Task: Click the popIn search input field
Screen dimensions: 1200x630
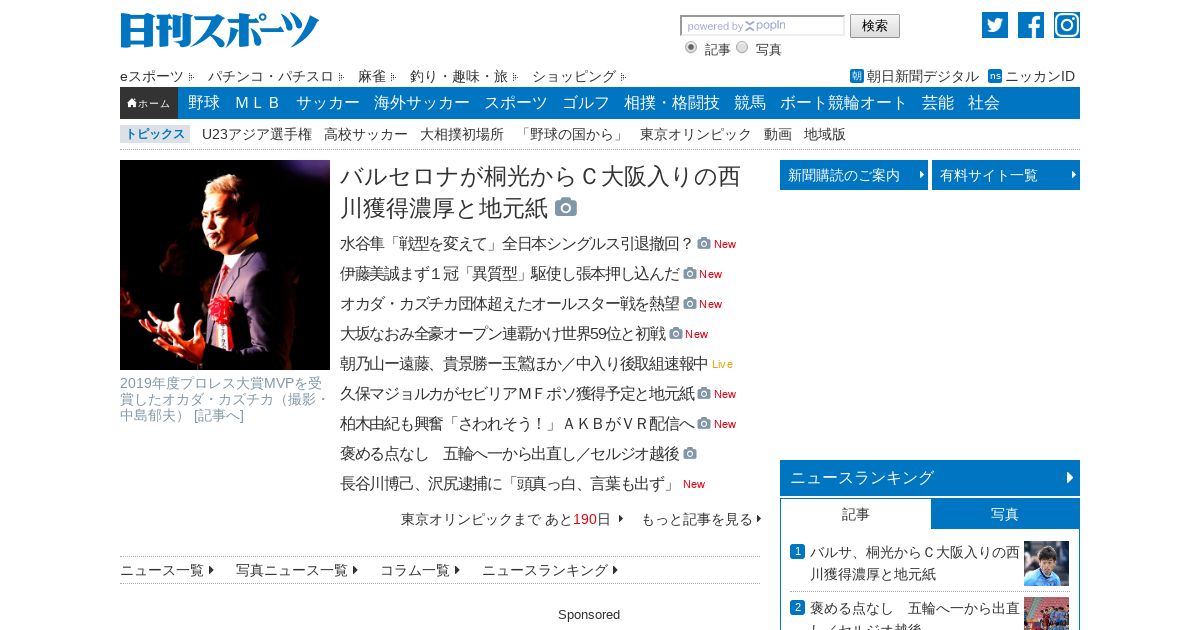Action: (762, 26)
